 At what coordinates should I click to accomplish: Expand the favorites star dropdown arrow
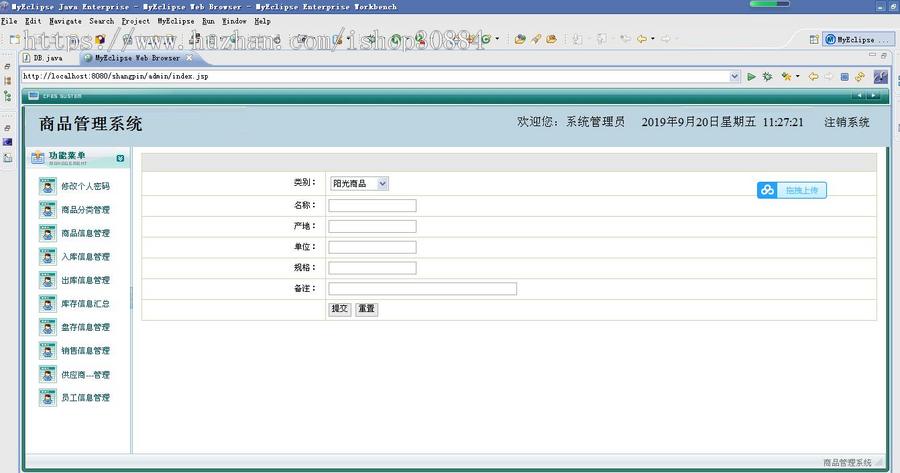[797, 76]
